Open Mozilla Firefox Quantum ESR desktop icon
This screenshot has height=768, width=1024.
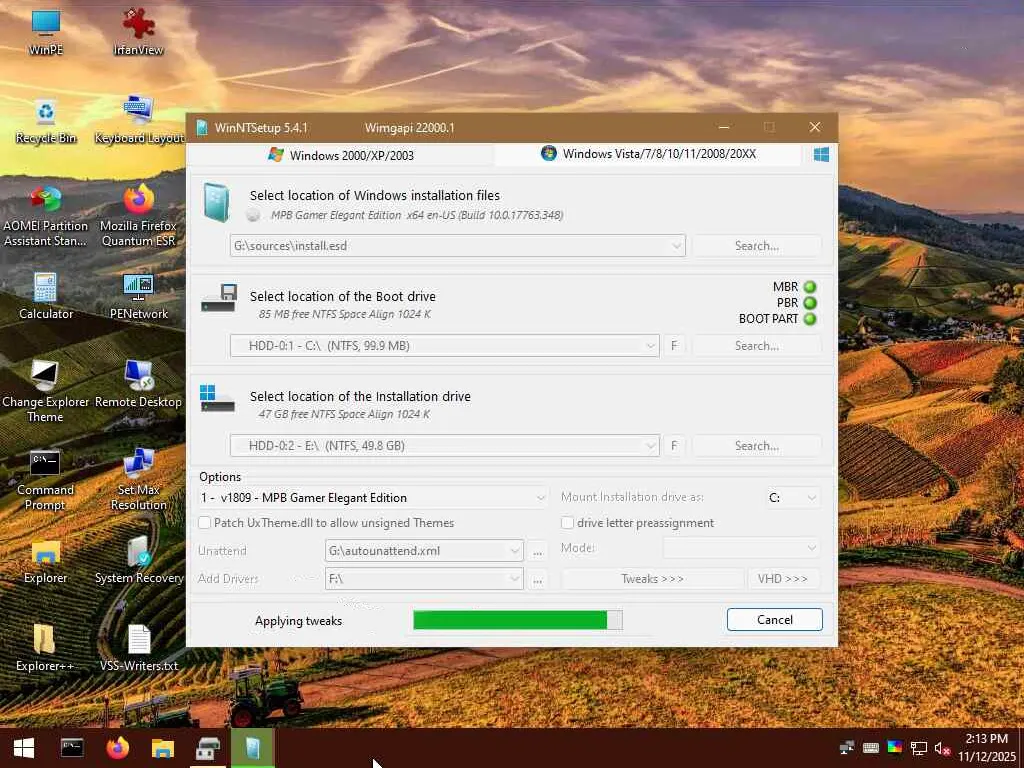click(x=138, y=217)
